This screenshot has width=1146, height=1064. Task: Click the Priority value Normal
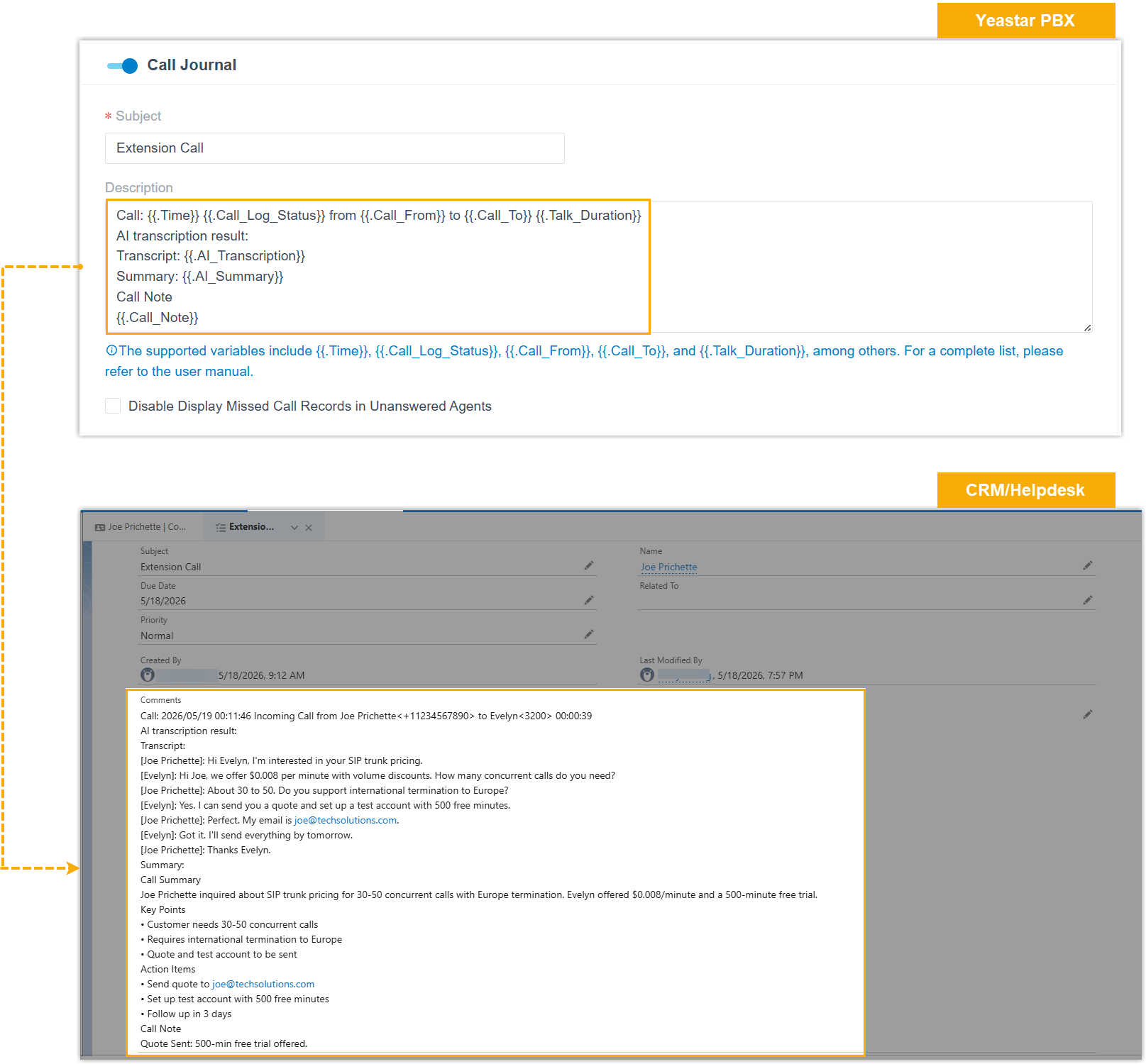coord(157,636)
